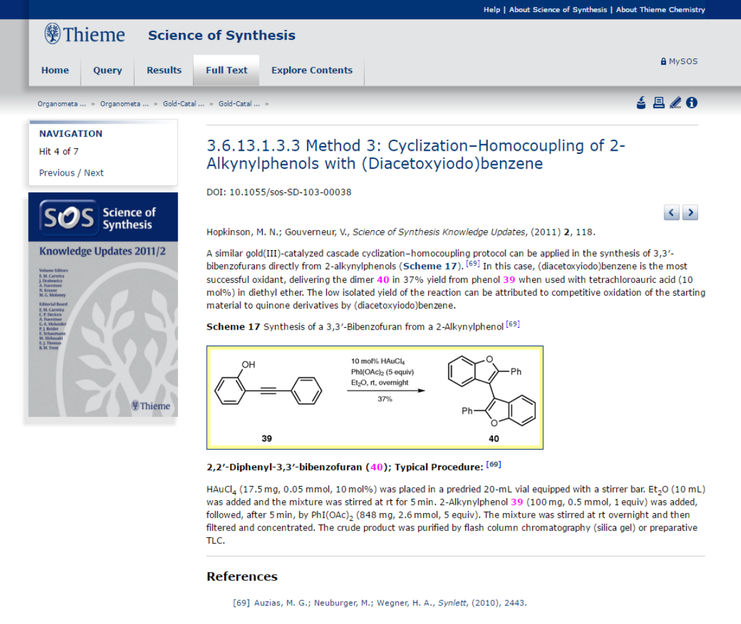
Task: Open MySOS lock login link
Action: (679, 61)
